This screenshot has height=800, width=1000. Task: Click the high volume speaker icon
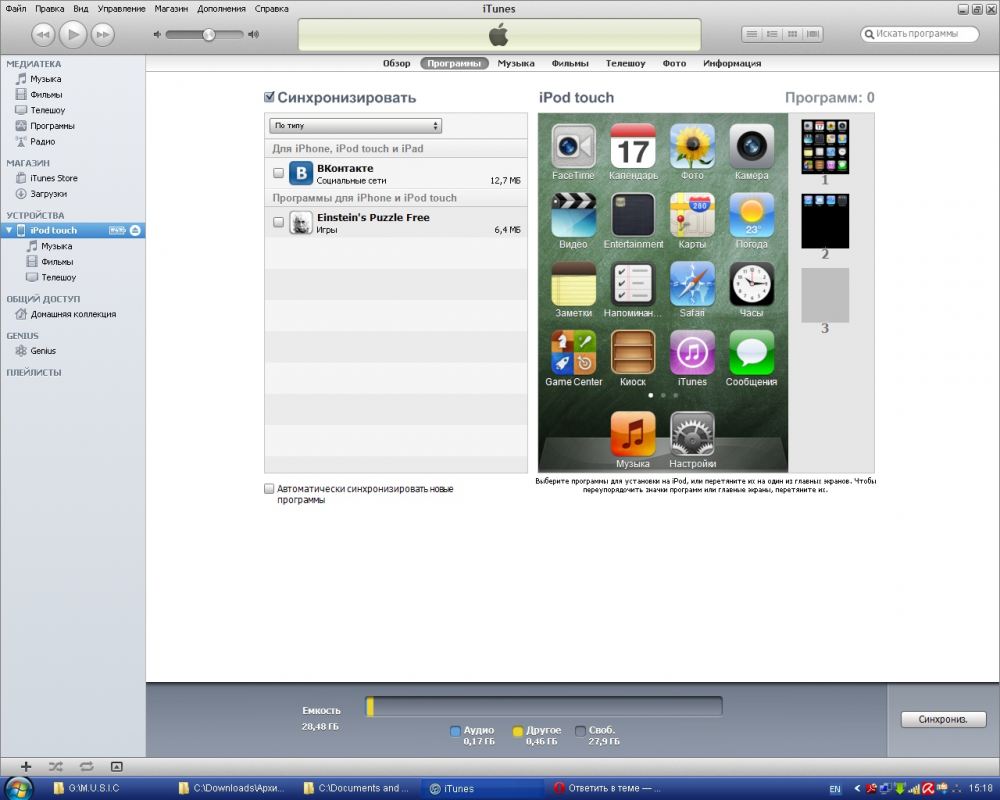tap(254, 34)
